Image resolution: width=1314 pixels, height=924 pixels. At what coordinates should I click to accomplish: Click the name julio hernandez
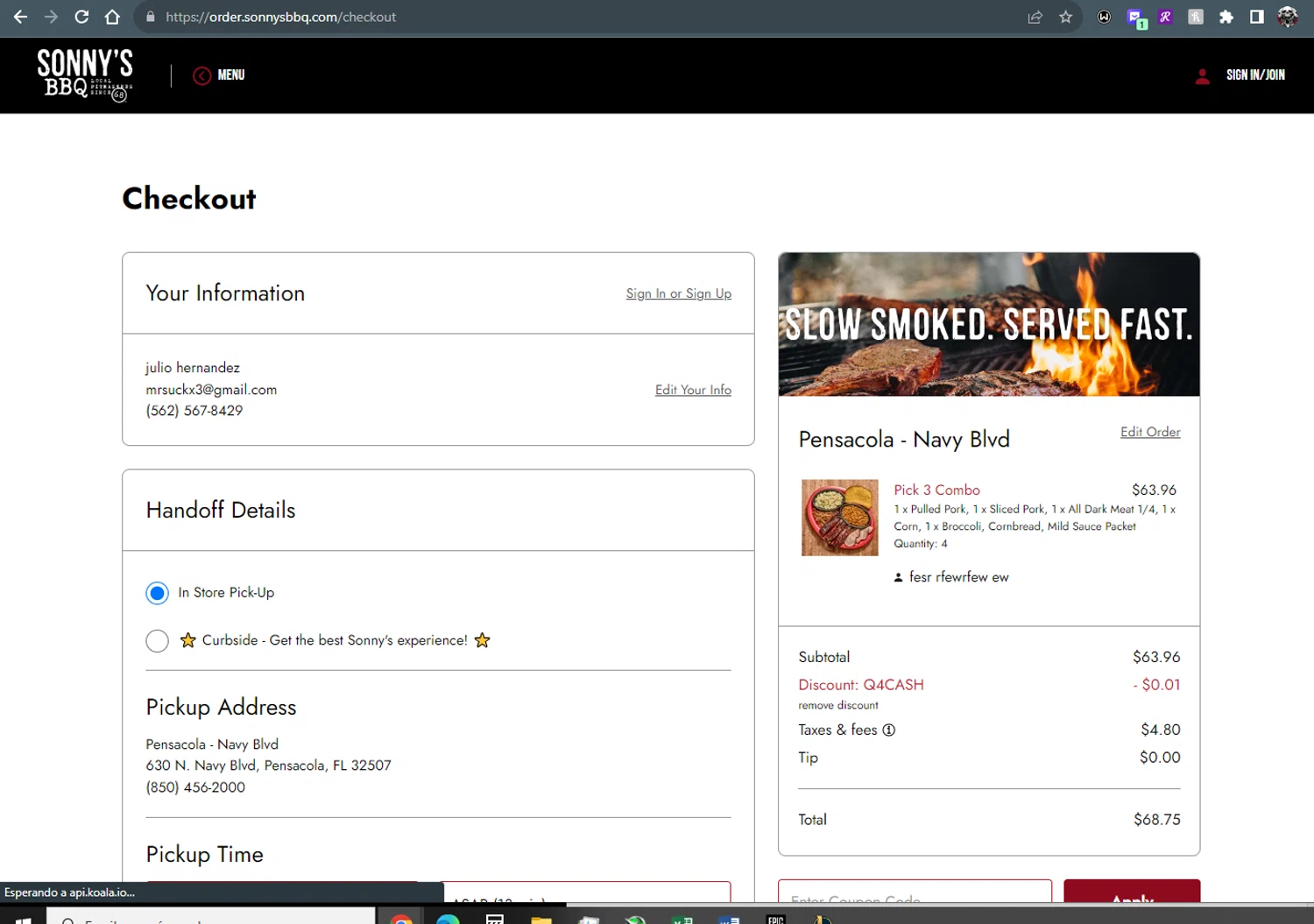tap(193, 368)
